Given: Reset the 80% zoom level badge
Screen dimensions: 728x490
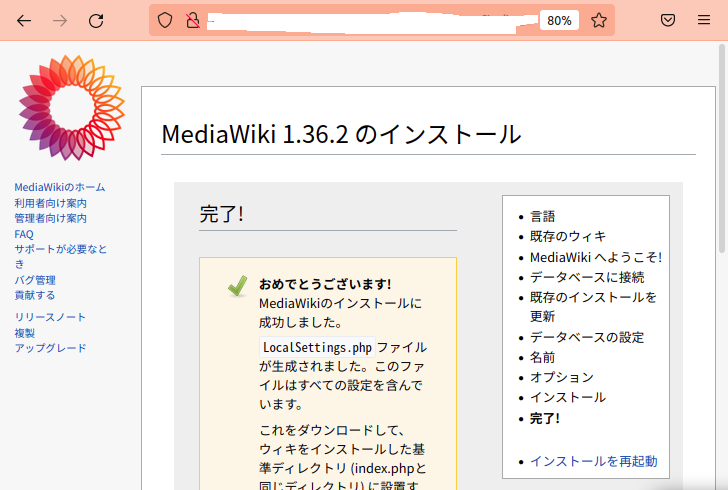Looking at the screenshot, I should click(559, 20).
